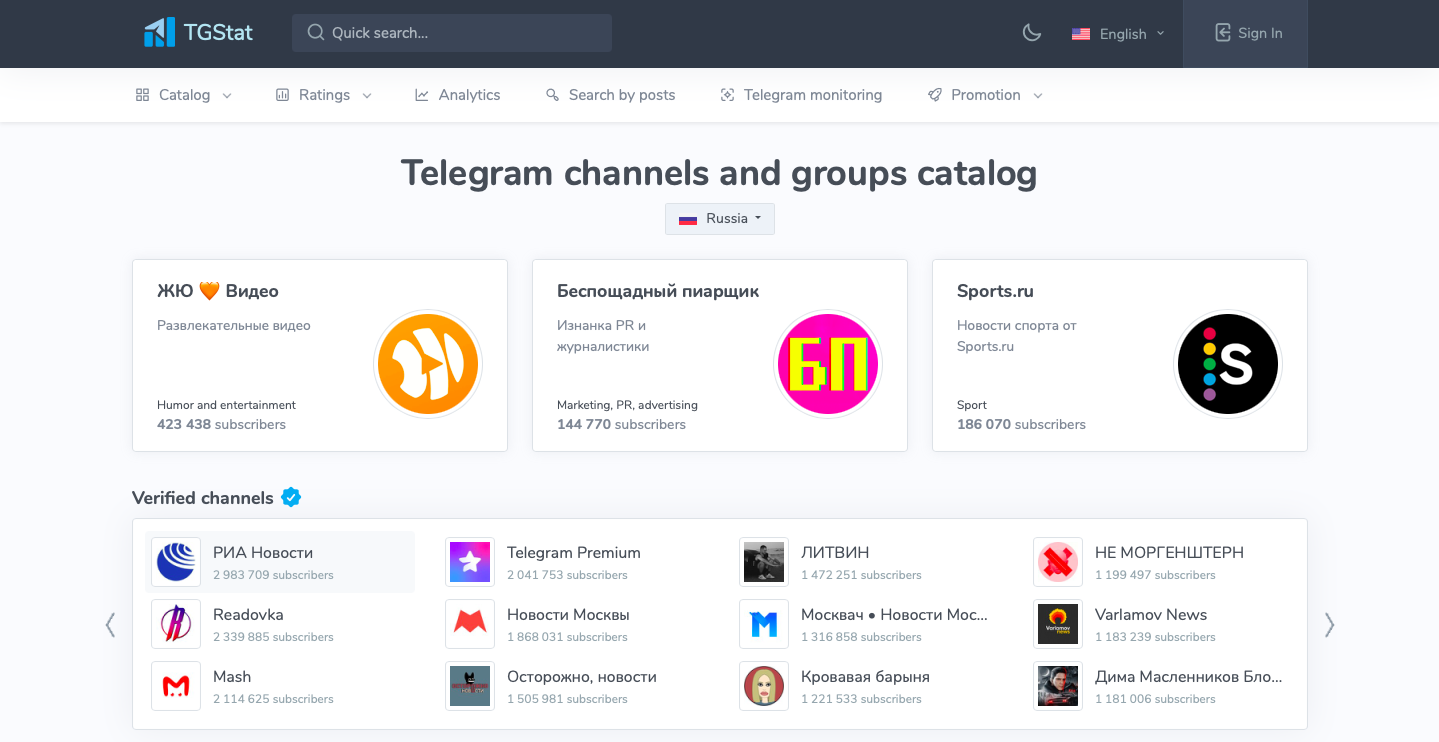Open the Sports.ru black S avatar

[x=1228, y=364]
